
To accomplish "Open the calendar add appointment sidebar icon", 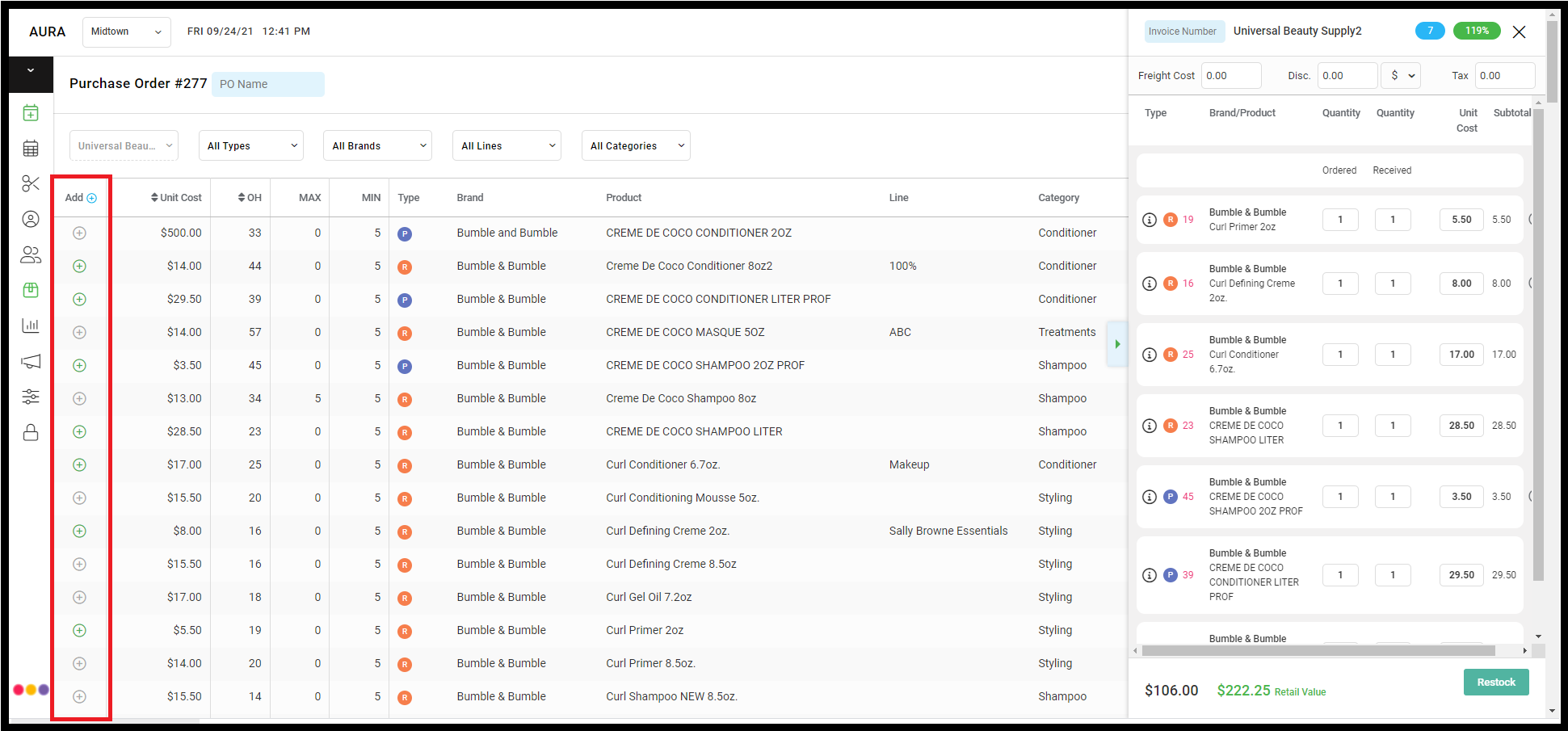I will (x=31, y=113).
